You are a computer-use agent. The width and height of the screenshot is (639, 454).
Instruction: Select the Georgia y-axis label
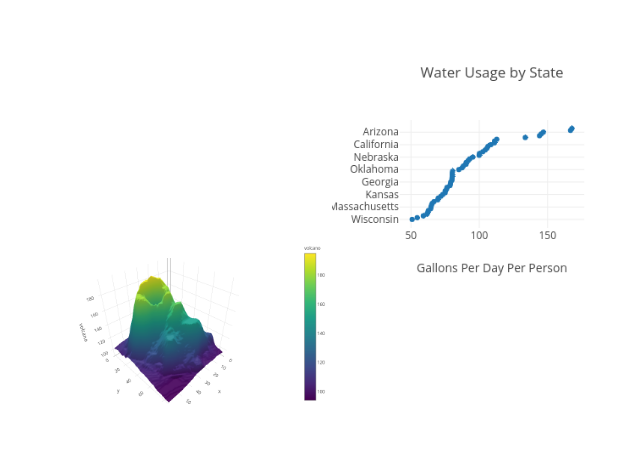[x=380, y=182]
